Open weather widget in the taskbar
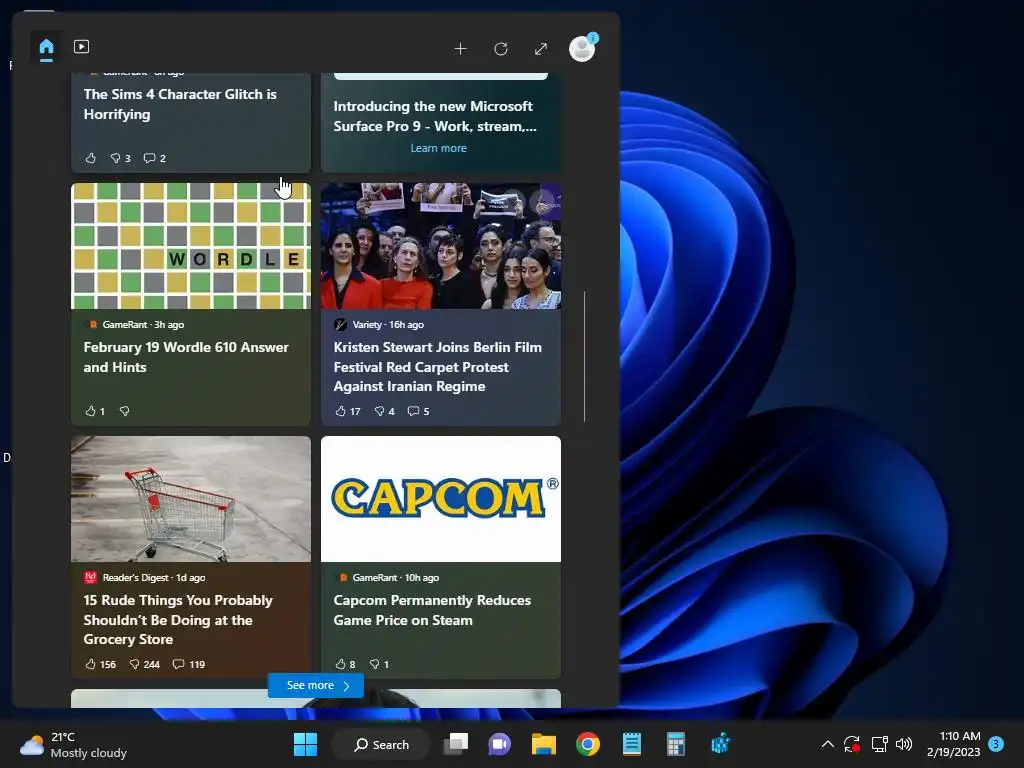This screenshot has height=768, width=1024. 73,744
